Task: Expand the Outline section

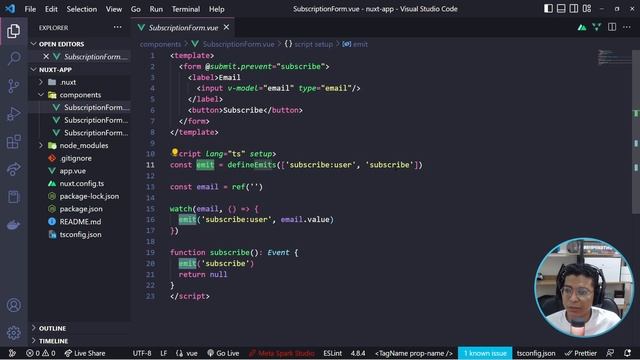Action: 80,328
